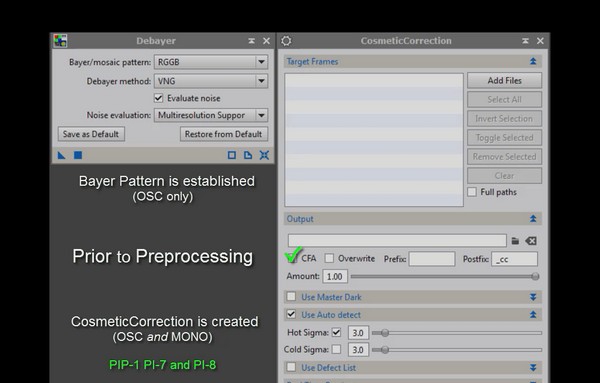Click the Debayer process icon in title bar
Image resolution: width=600 pixels, height=383 pixels.
pos(60,41)
